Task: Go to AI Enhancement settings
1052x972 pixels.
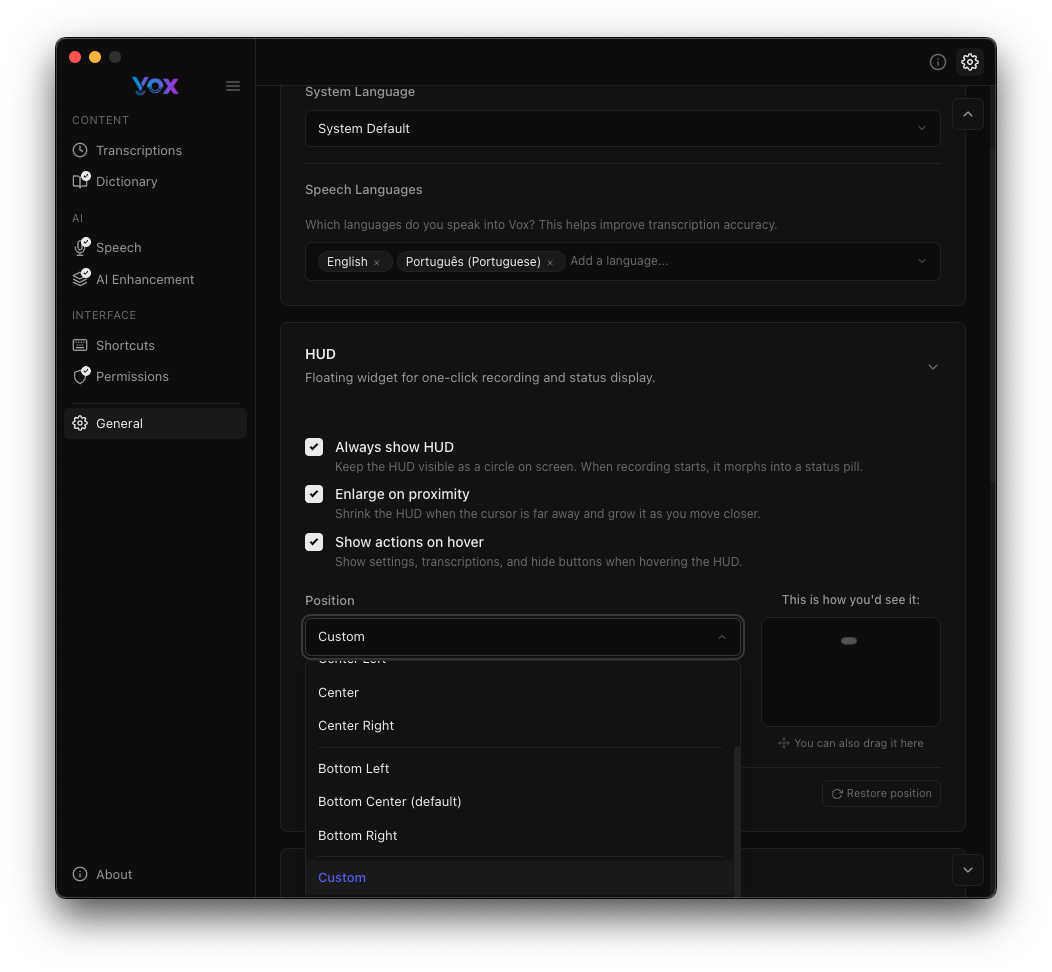Action: coord(144,279)
